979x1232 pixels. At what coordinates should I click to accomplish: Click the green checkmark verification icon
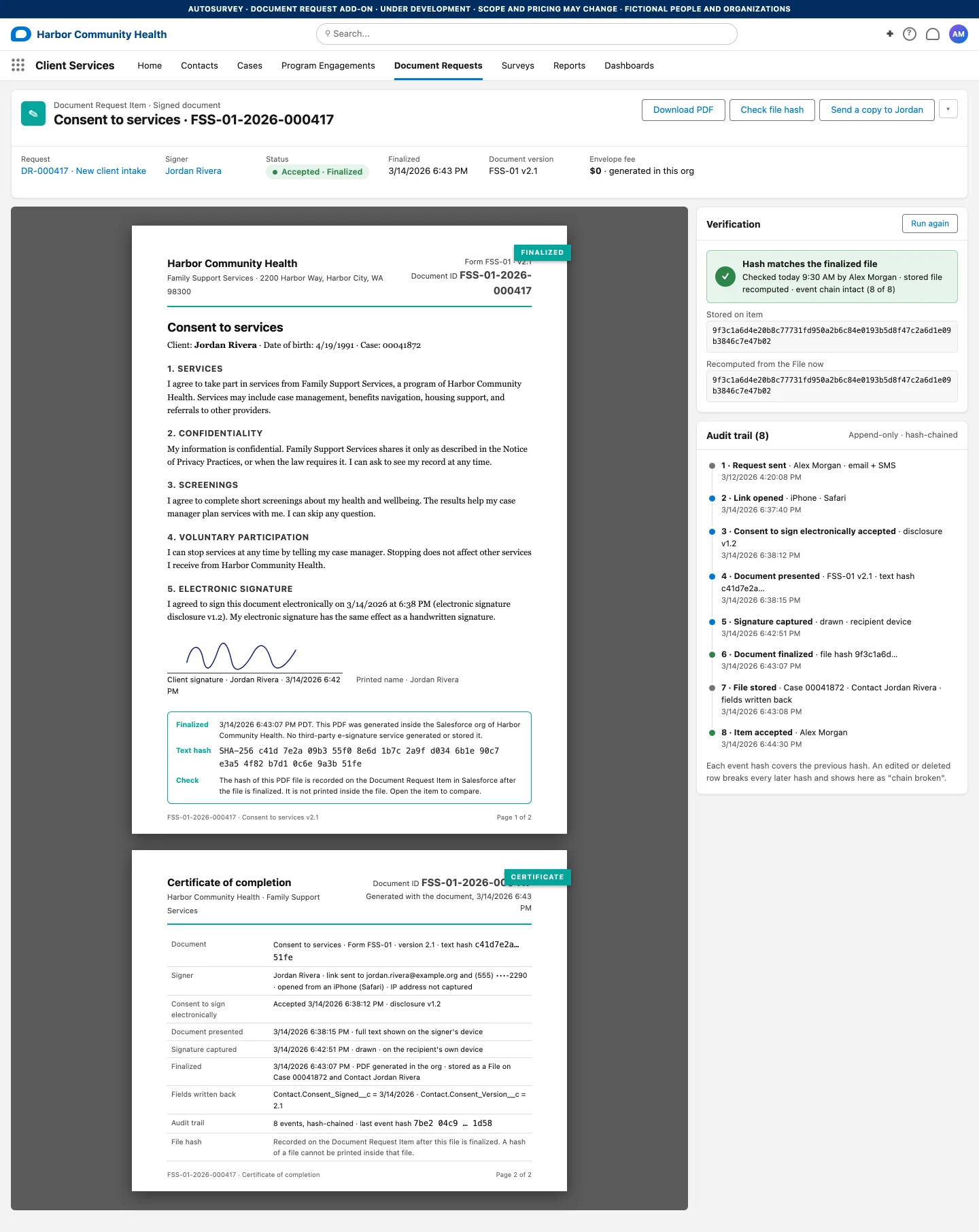(x=725, y=277)
